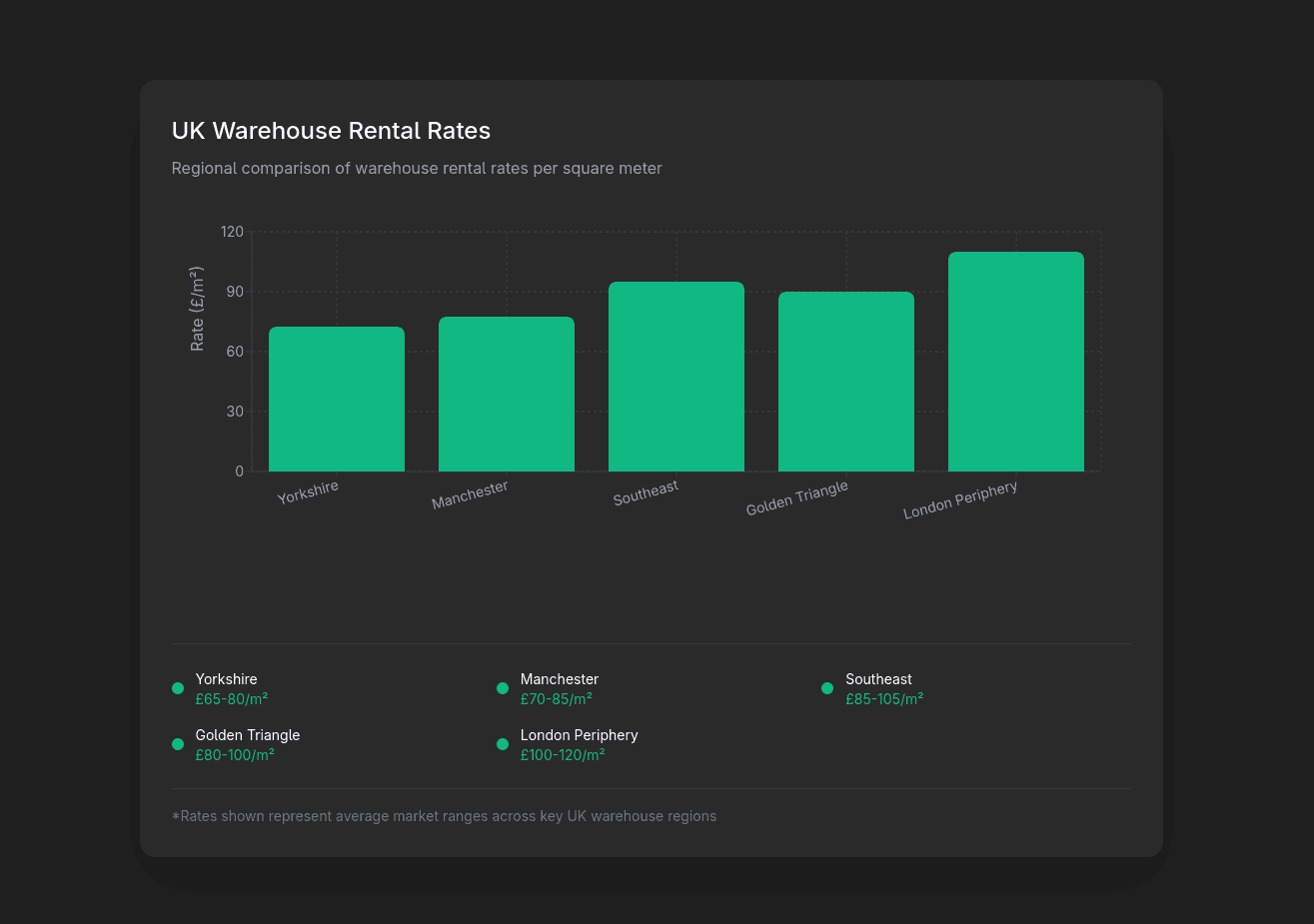Viewport: 1314px width, 924px height.
Task: Select the Yorkshire x-axis label
Action: point(308,492)
